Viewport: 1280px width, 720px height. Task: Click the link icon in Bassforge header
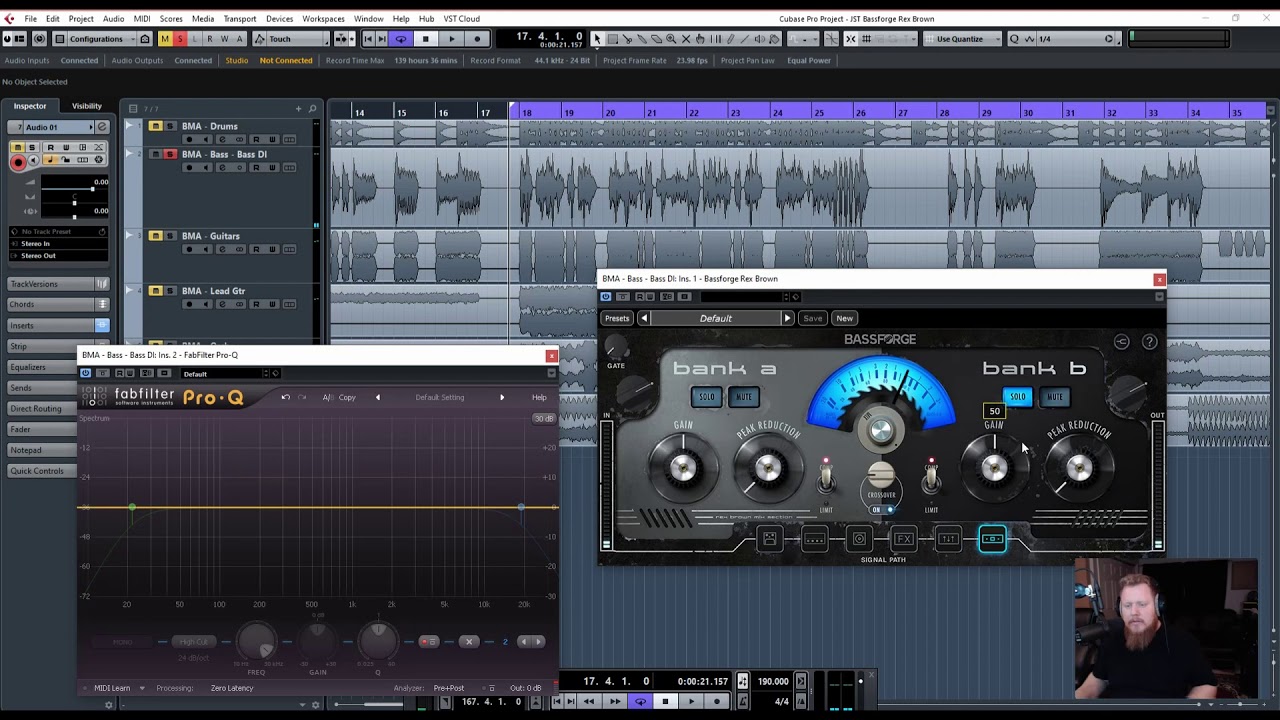coord(1121,342)
